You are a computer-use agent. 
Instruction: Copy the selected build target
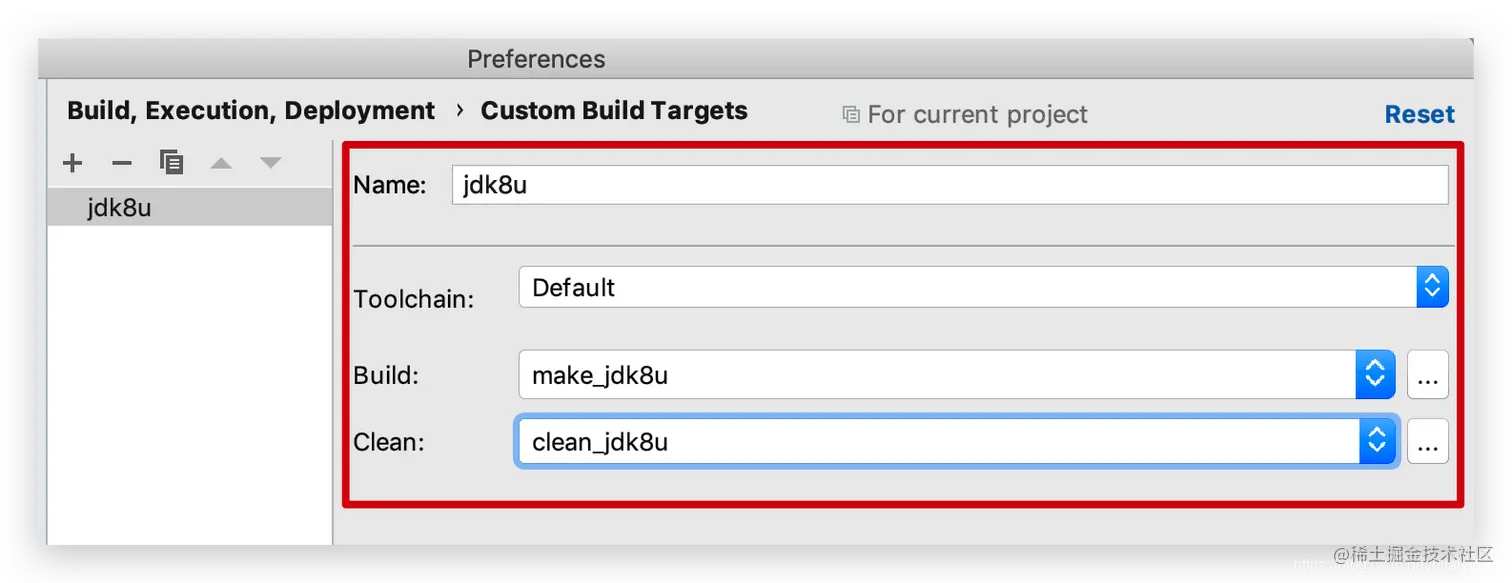pyautogui.click(x=172, y=163)
